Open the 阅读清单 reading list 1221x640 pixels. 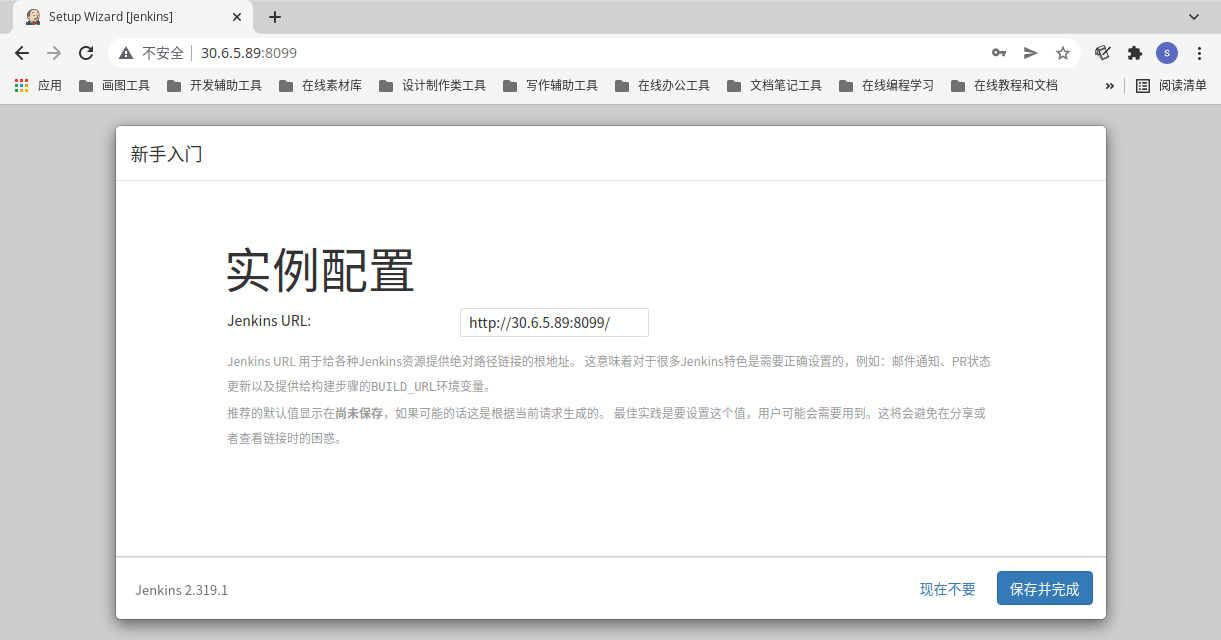point(1171,86)
